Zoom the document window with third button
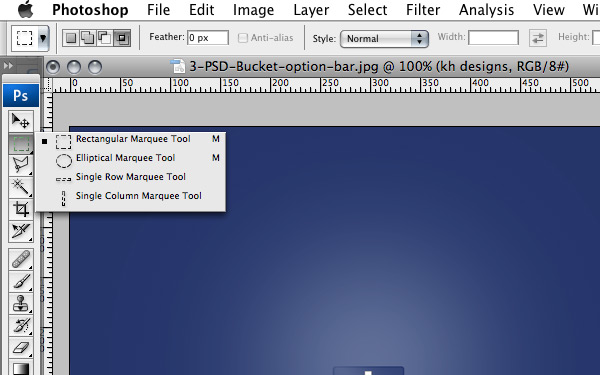The image size is (600, 375). (x=95, y=67)
